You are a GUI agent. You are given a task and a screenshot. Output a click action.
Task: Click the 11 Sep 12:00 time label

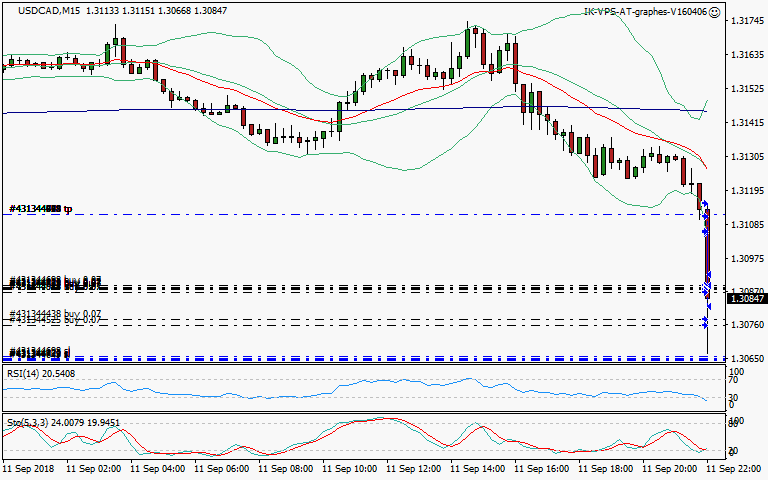point(413,469)
